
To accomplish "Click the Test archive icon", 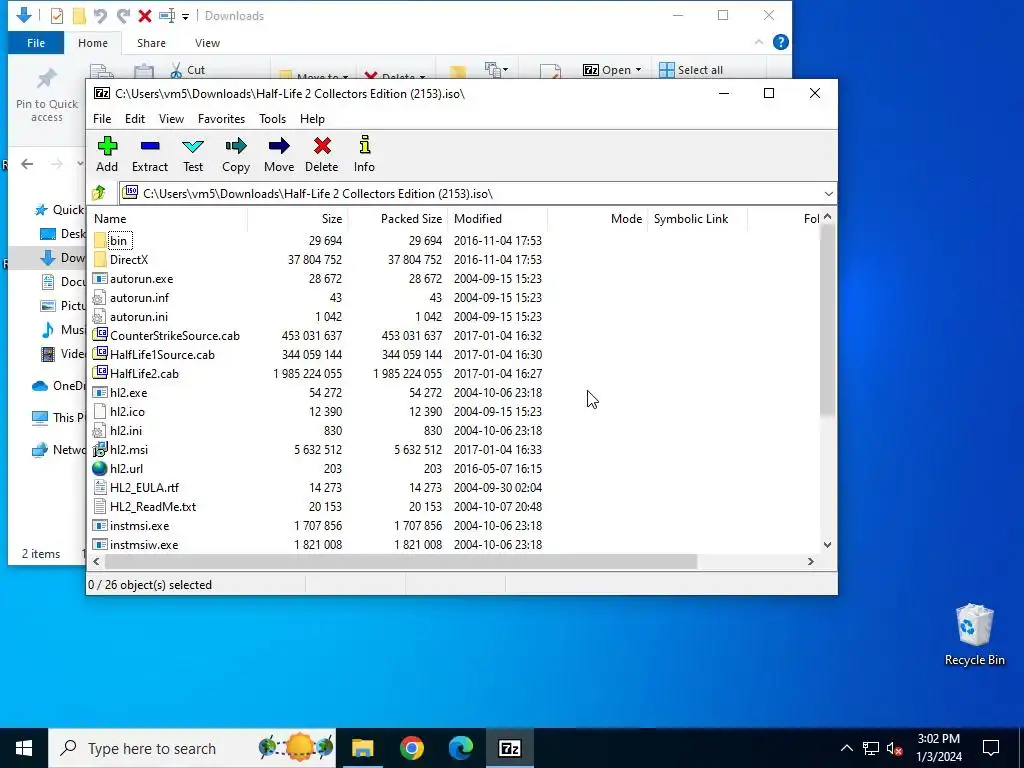I will pos(193,146).
